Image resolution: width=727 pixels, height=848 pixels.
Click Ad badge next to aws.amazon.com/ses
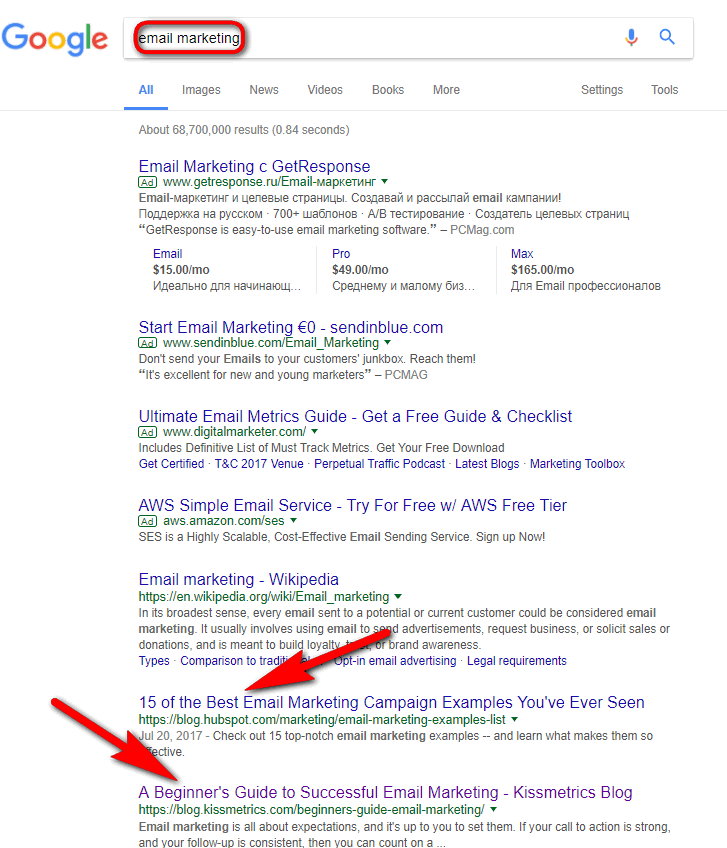[x=148, y=521]
